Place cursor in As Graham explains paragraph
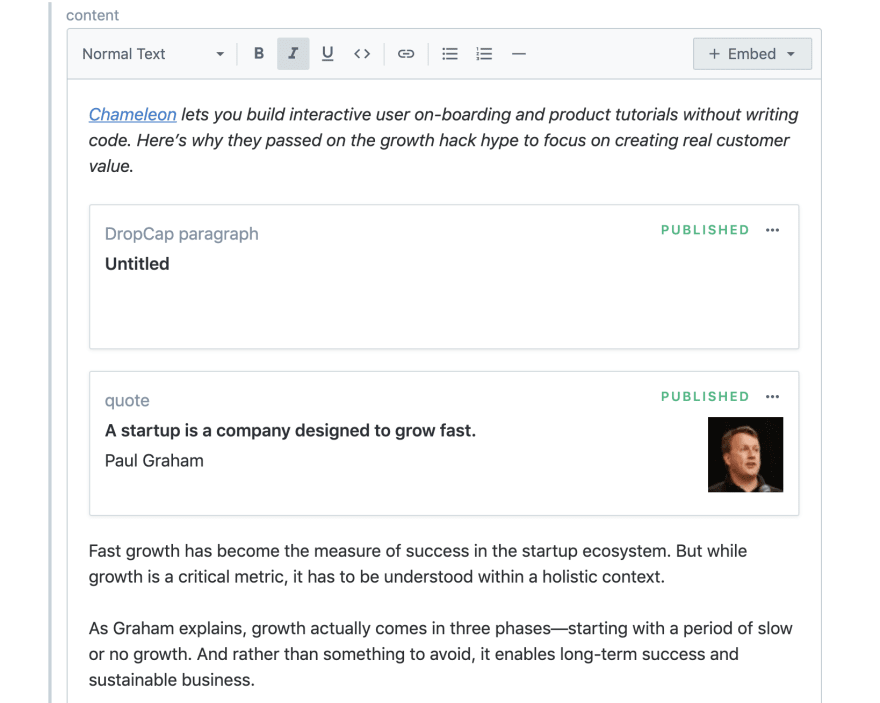 click(x=441, y=654)
